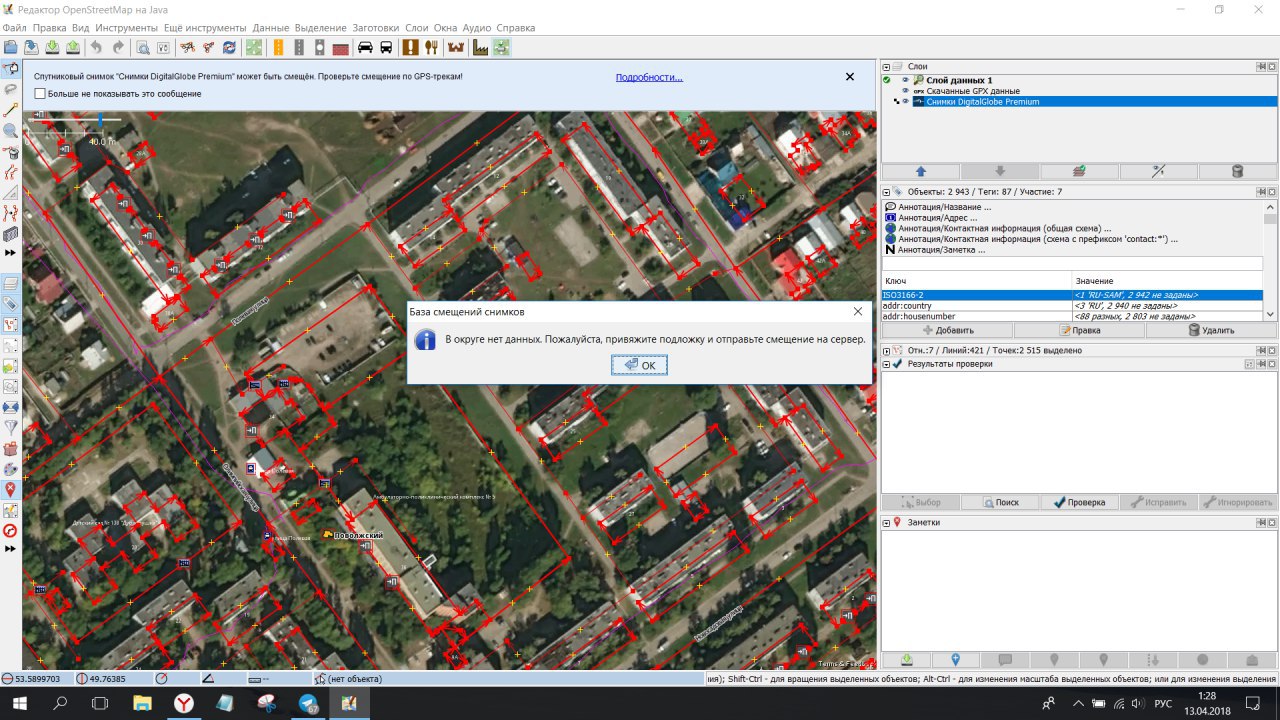Select the castle preset icon

456,47
